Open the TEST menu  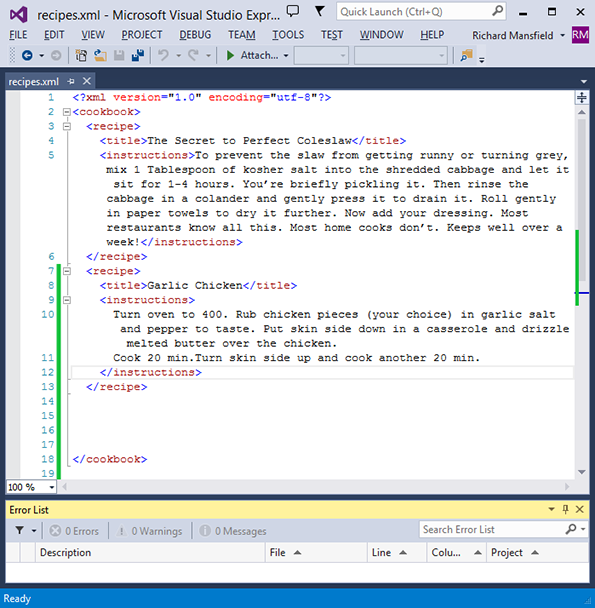332,35
